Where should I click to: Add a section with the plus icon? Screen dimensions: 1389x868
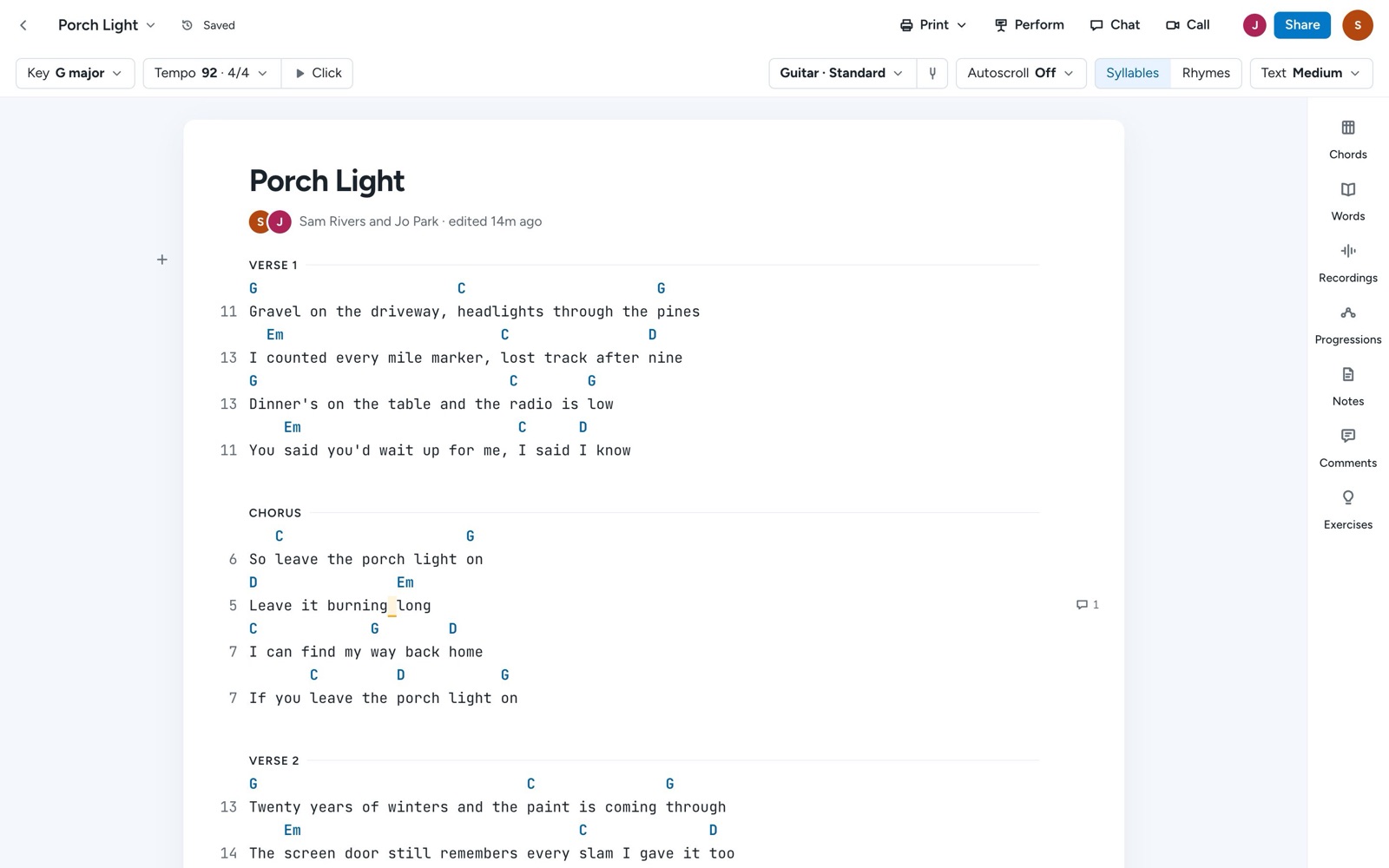click(162, 260)
